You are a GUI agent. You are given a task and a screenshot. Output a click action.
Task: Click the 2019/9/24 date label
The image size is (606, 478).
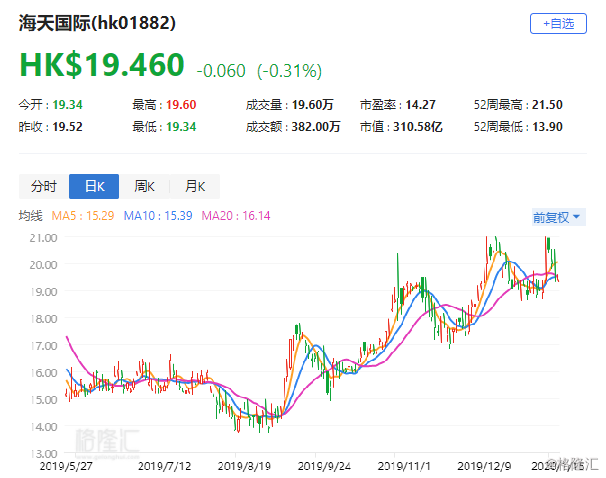click(x=324, y=466)
